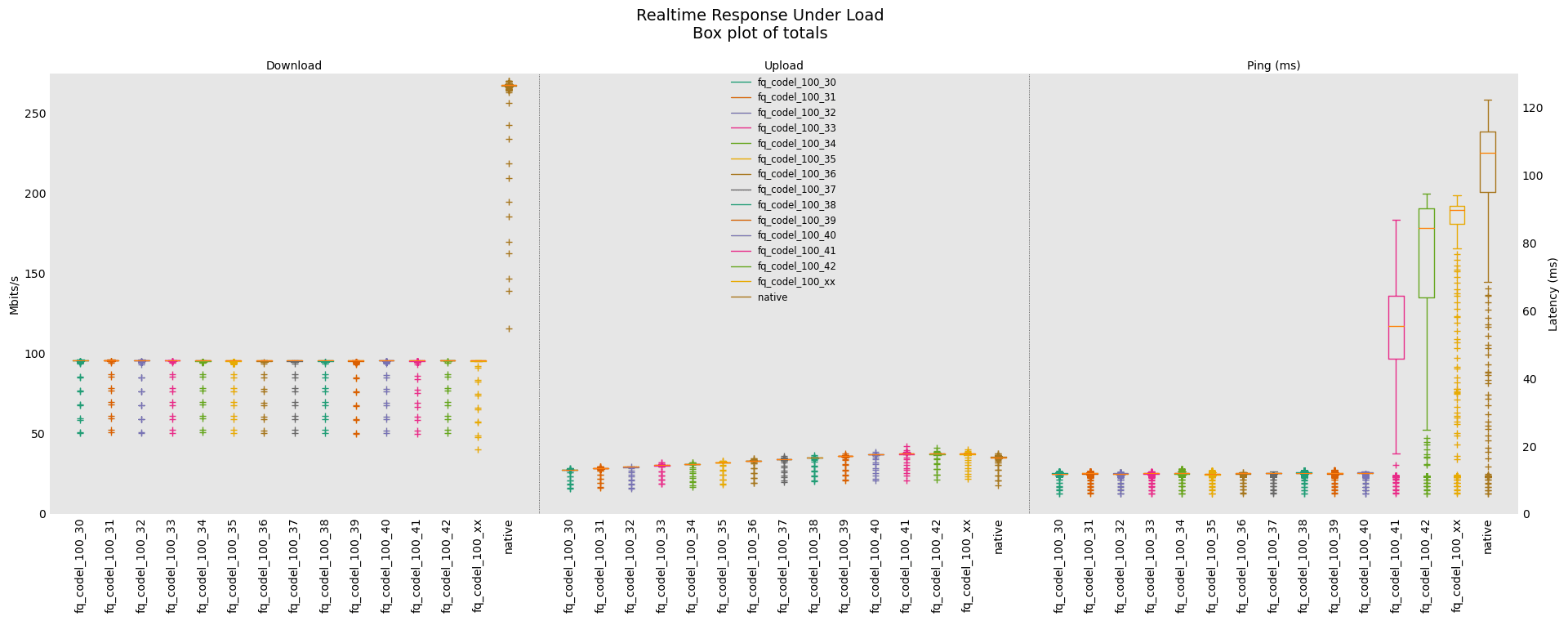This screenshot has height=621, width=1568.
Task: Click the fq_codel_100_41 box in Ping panel
Action: click(x=1396, y=327)
